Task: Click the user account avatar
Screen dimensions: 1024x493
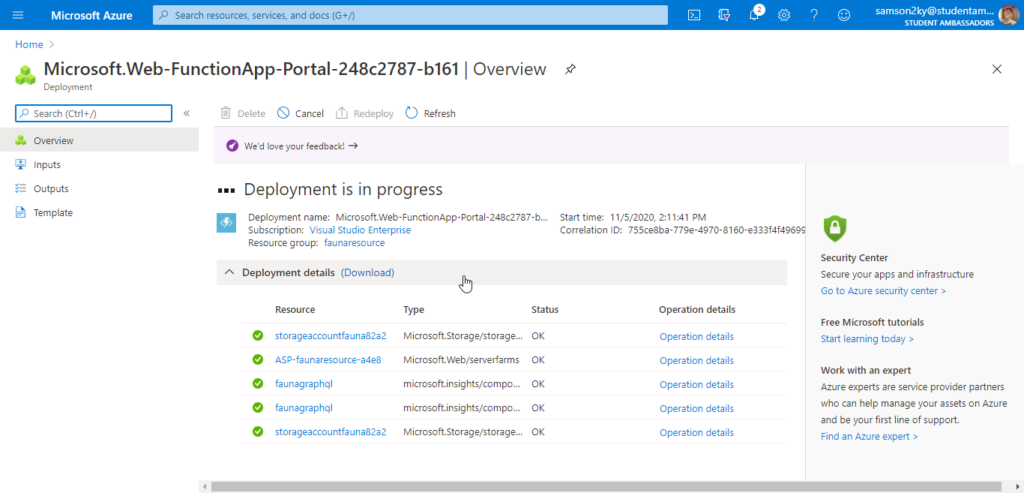Action: tap(1007, 15)
